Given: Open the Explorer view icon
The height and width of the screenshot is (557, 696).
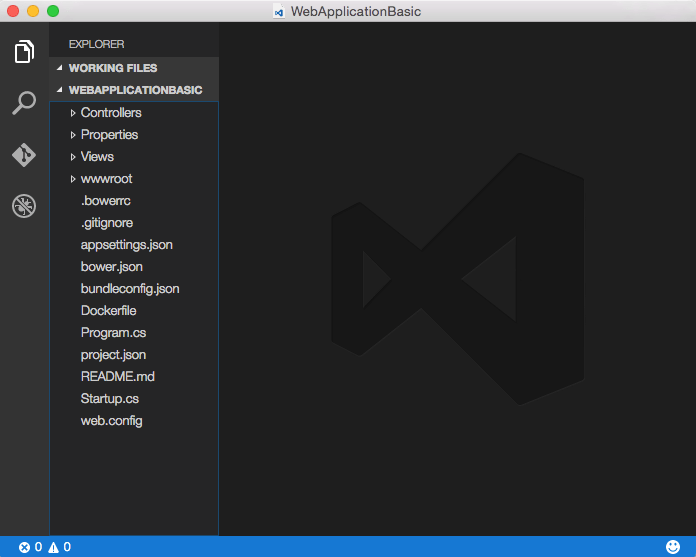Looking at the screenshot, I should click(x=24, y=51).
